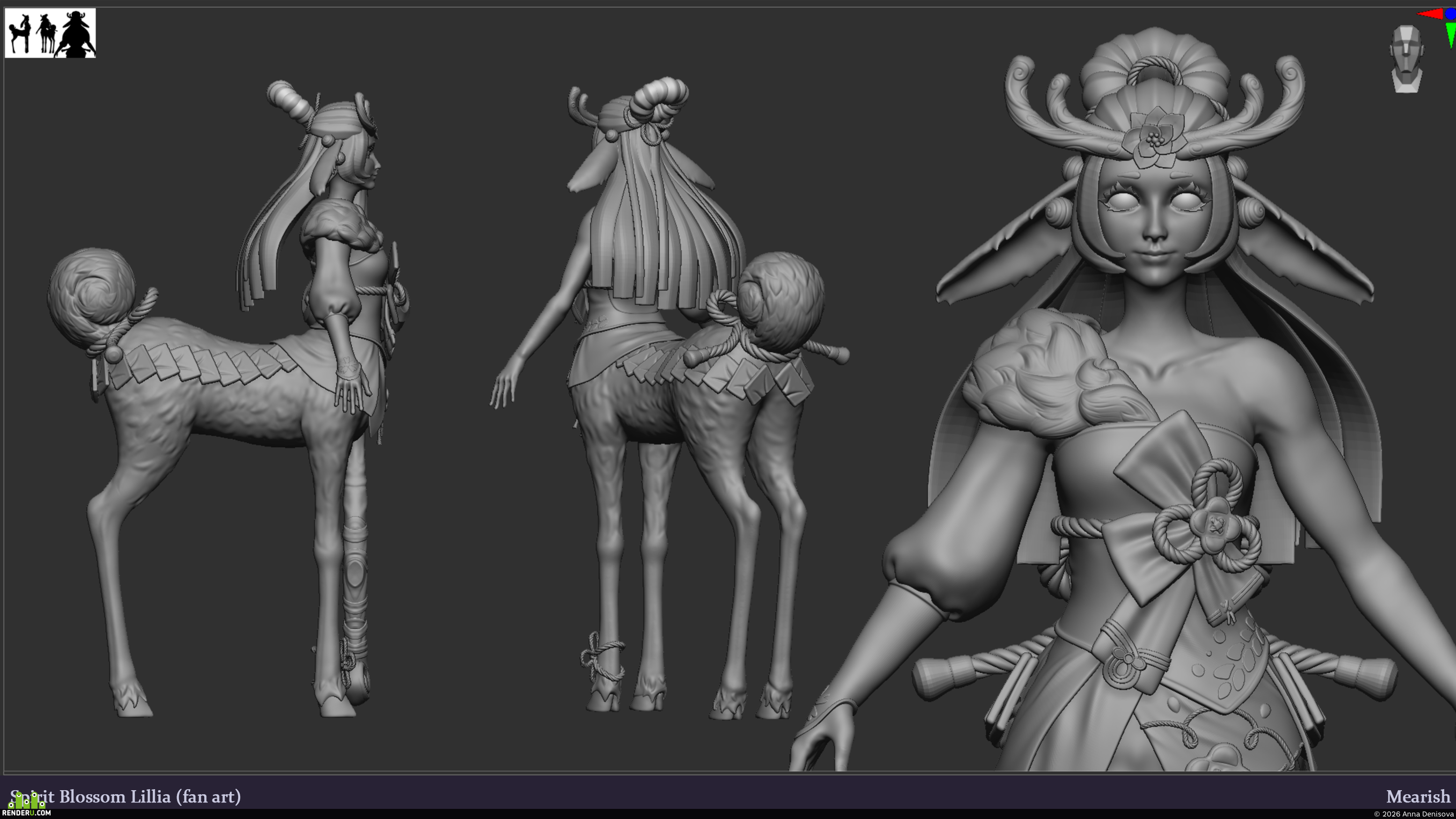Click the curled fluffy tail on side-view model
This screenshot has width=1456, height=819.
click(92, 297)
